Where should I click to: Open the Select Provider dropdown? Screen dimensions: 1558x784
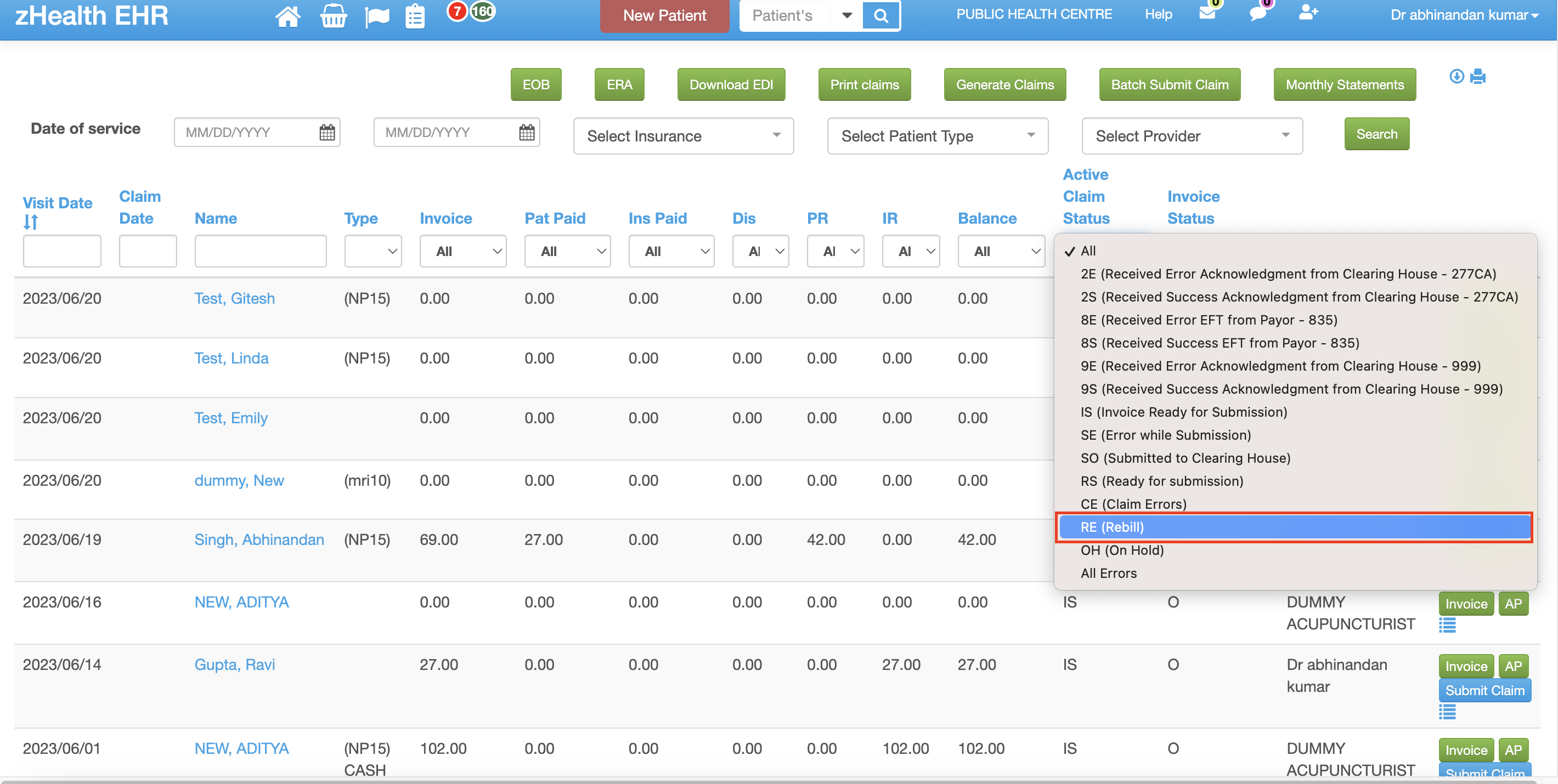click(x=1192, y=136)
